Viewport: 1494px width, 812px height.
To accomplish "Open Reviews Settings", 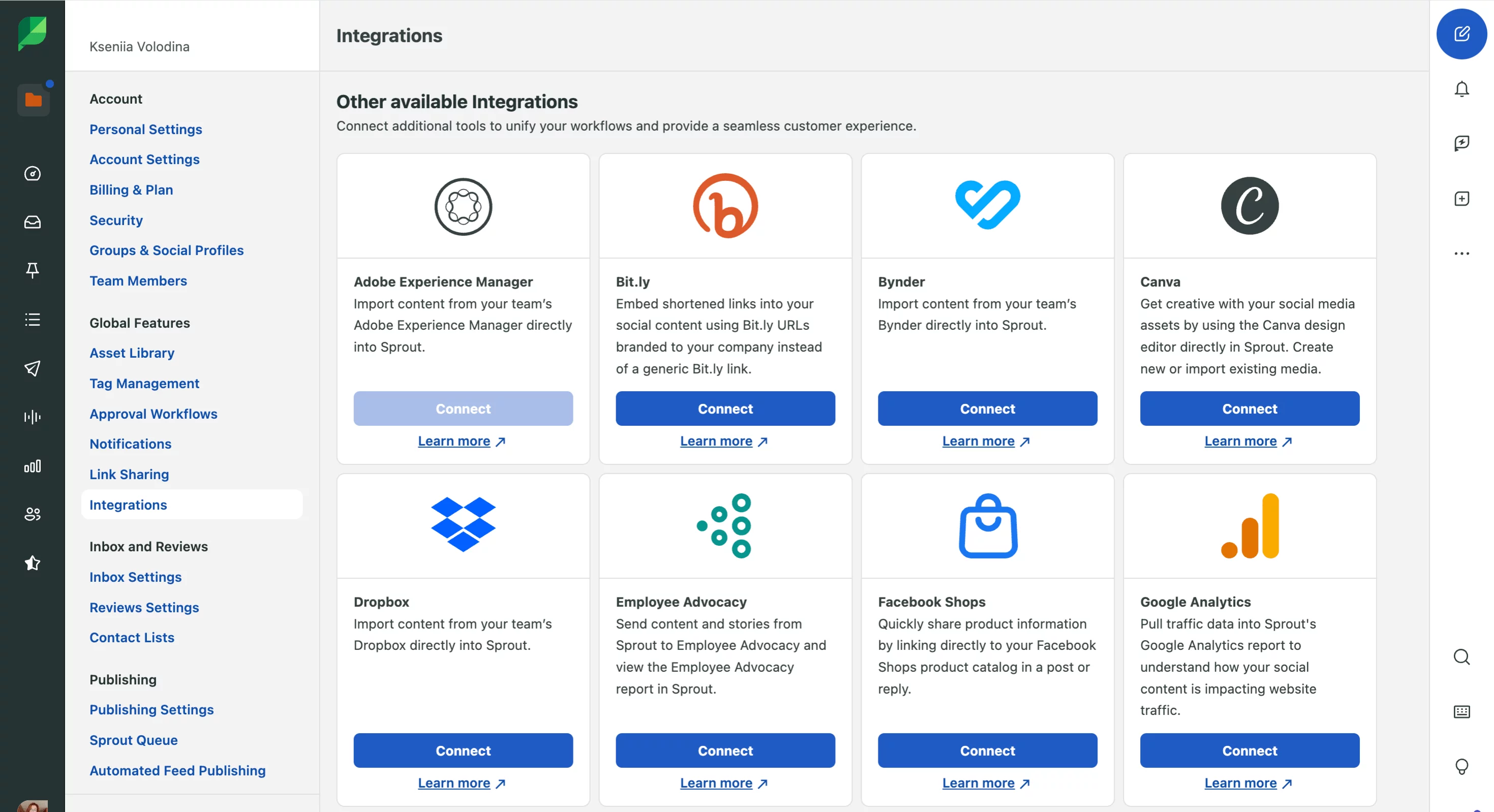I will click(x=144, y=607).
